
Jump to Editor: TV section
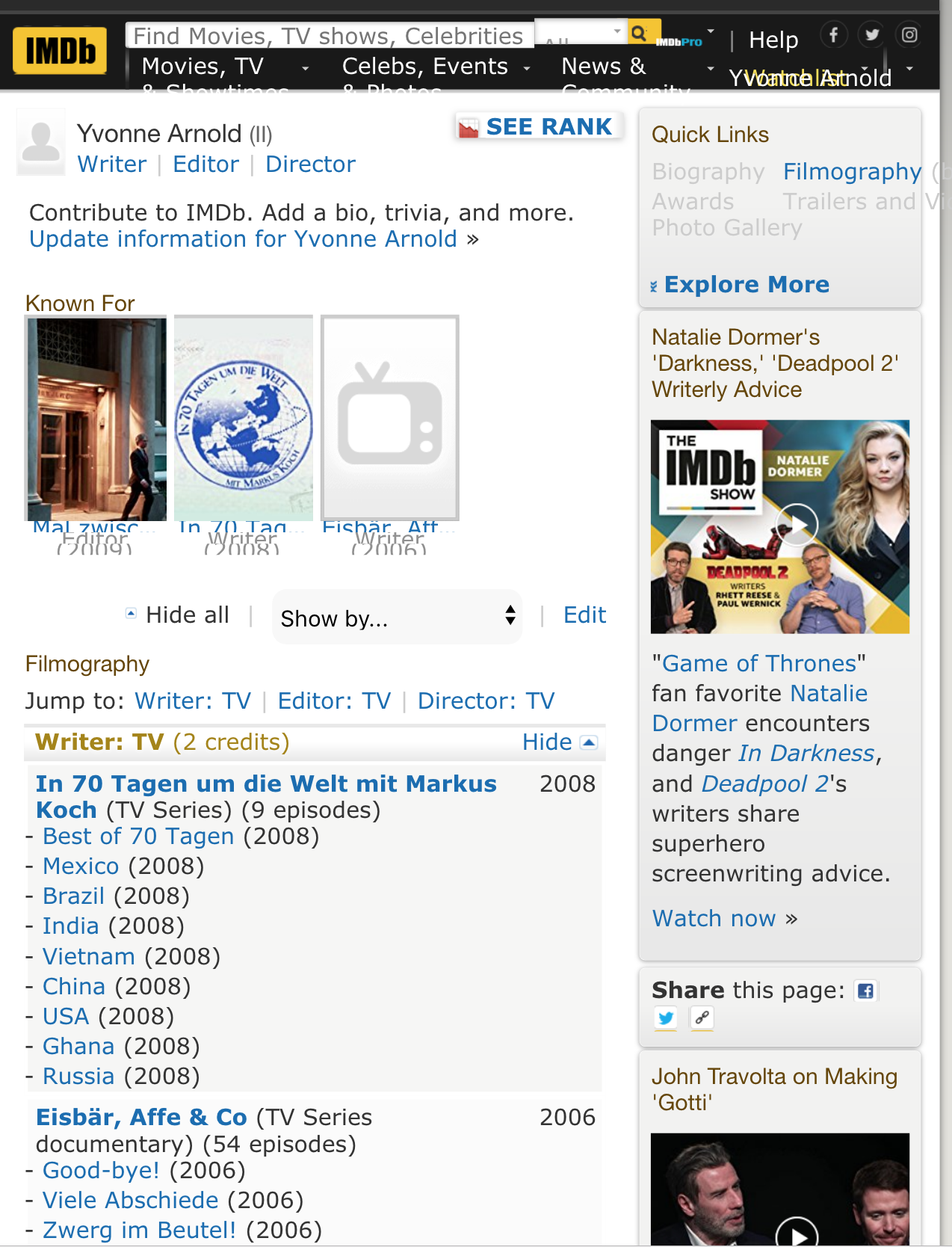[x=334, y=701]
